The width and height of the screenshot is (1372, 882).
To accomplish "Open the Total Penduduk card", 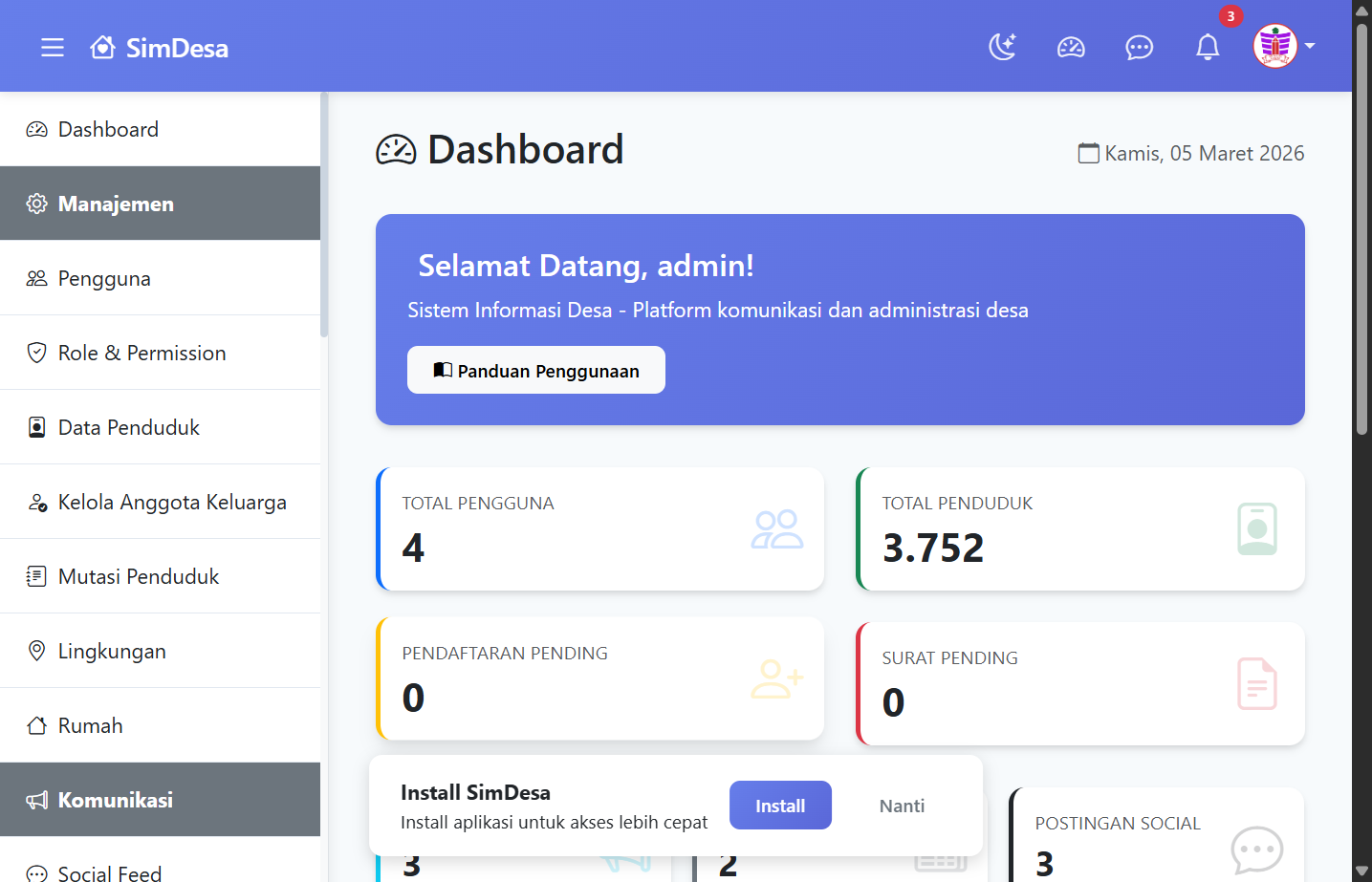I will tap(1080, 528).
